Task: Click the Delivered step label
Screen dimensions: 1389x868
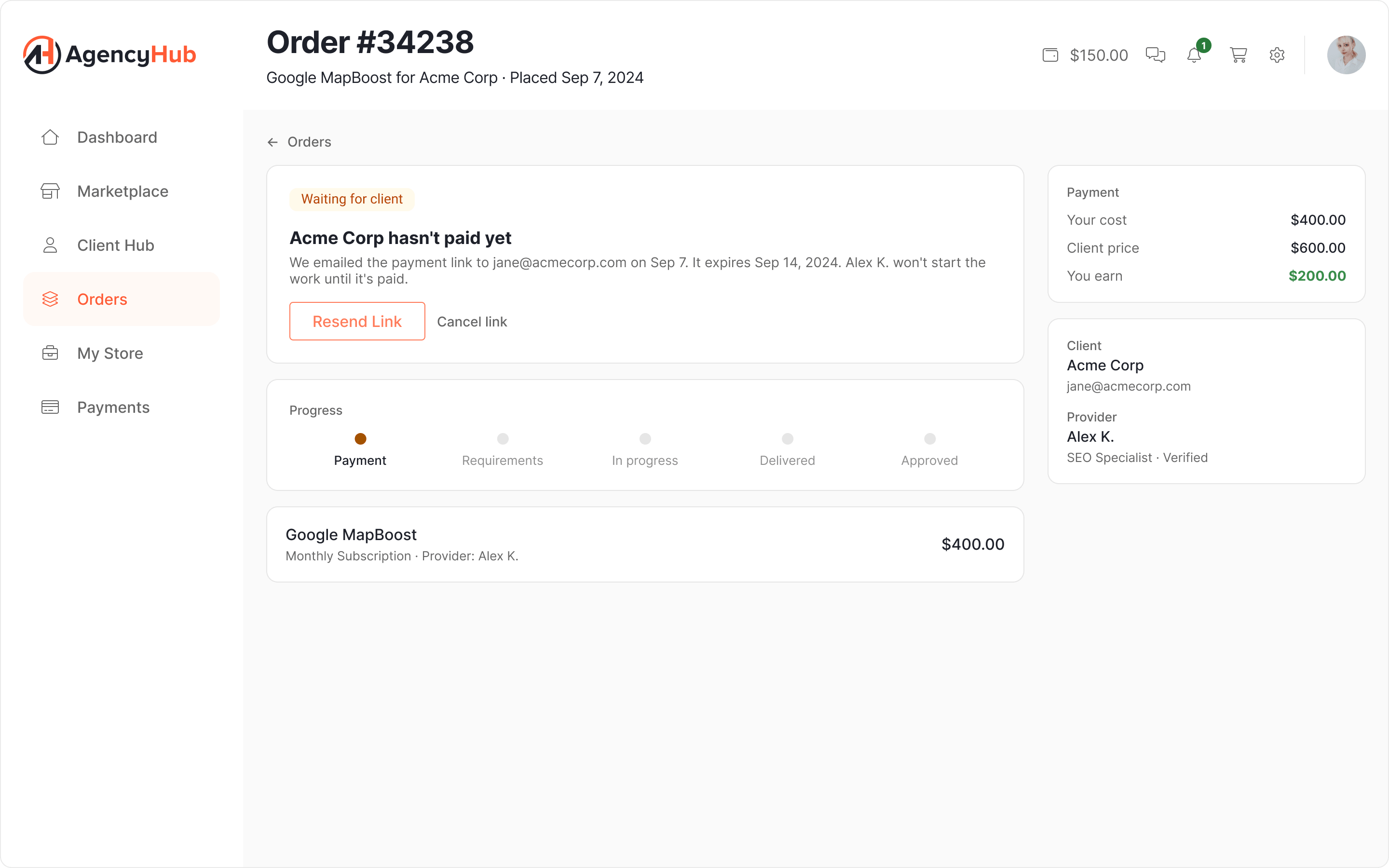Action: [787, 461]
